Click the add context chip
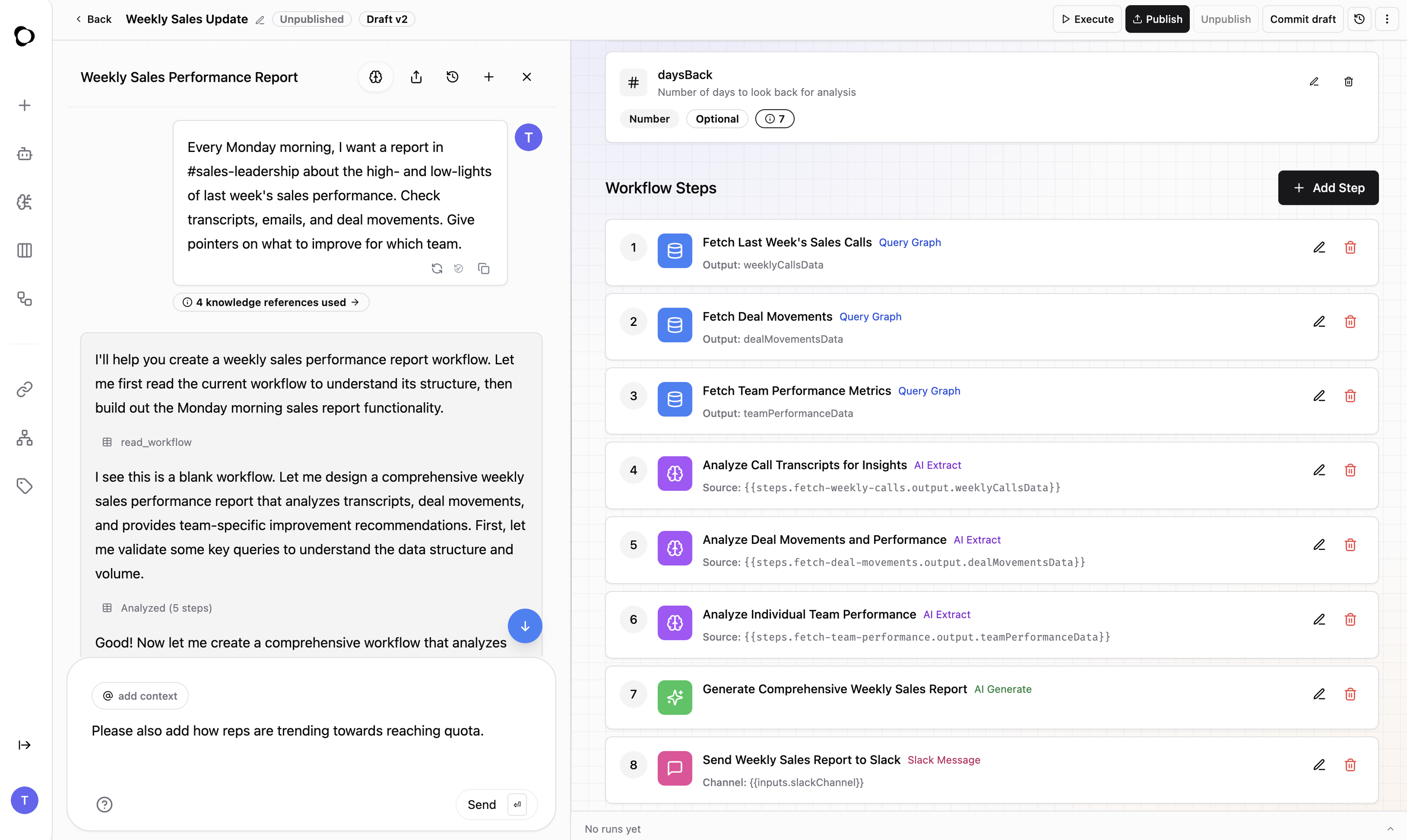Screen dimensions: 1407x840 pyautogui.click(x=140, y=696)
